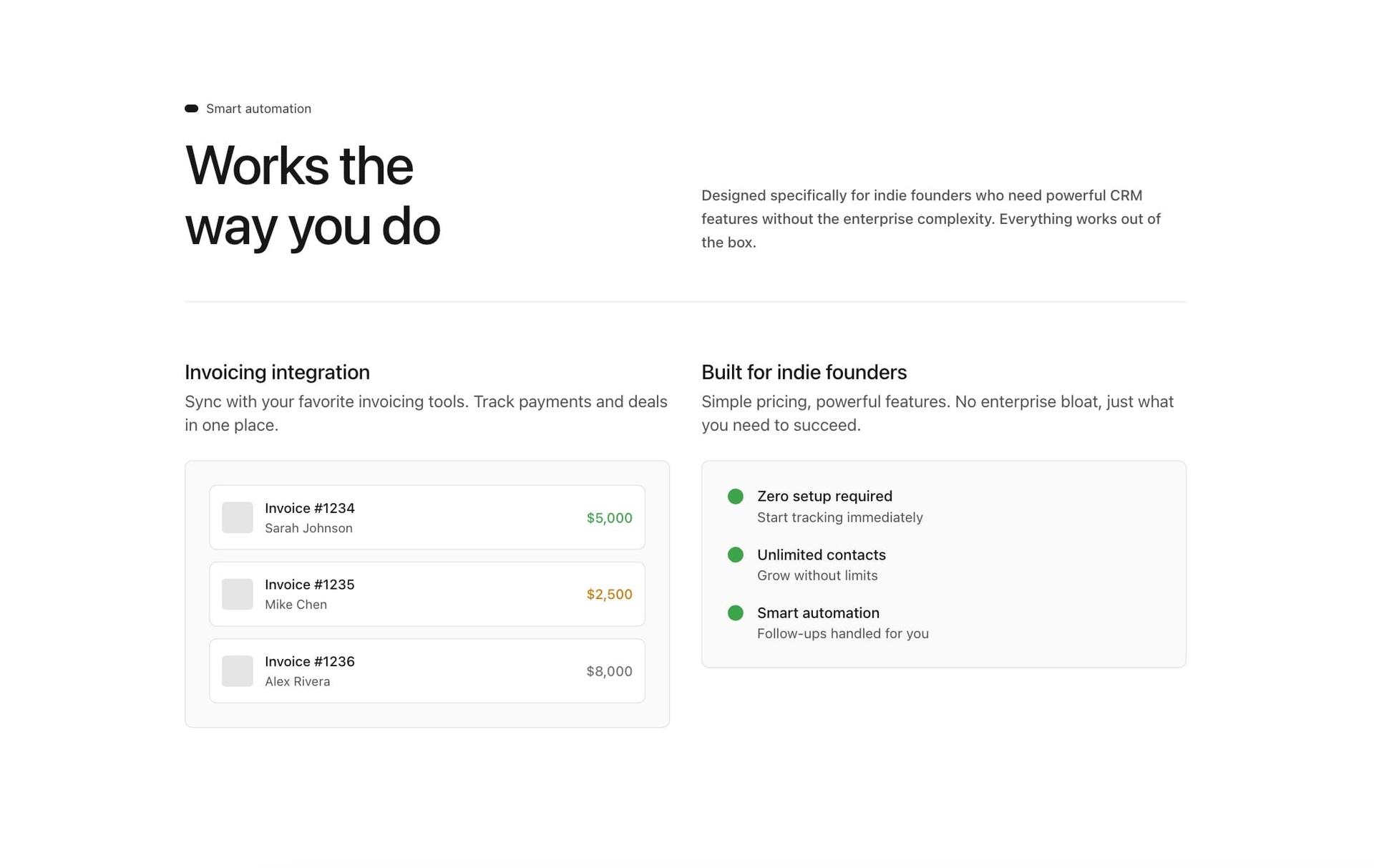Image resolution: width=1374 pixels, height=868 pixels.
Task: Click the orange $2,500 amount
Action: (609, 595)
